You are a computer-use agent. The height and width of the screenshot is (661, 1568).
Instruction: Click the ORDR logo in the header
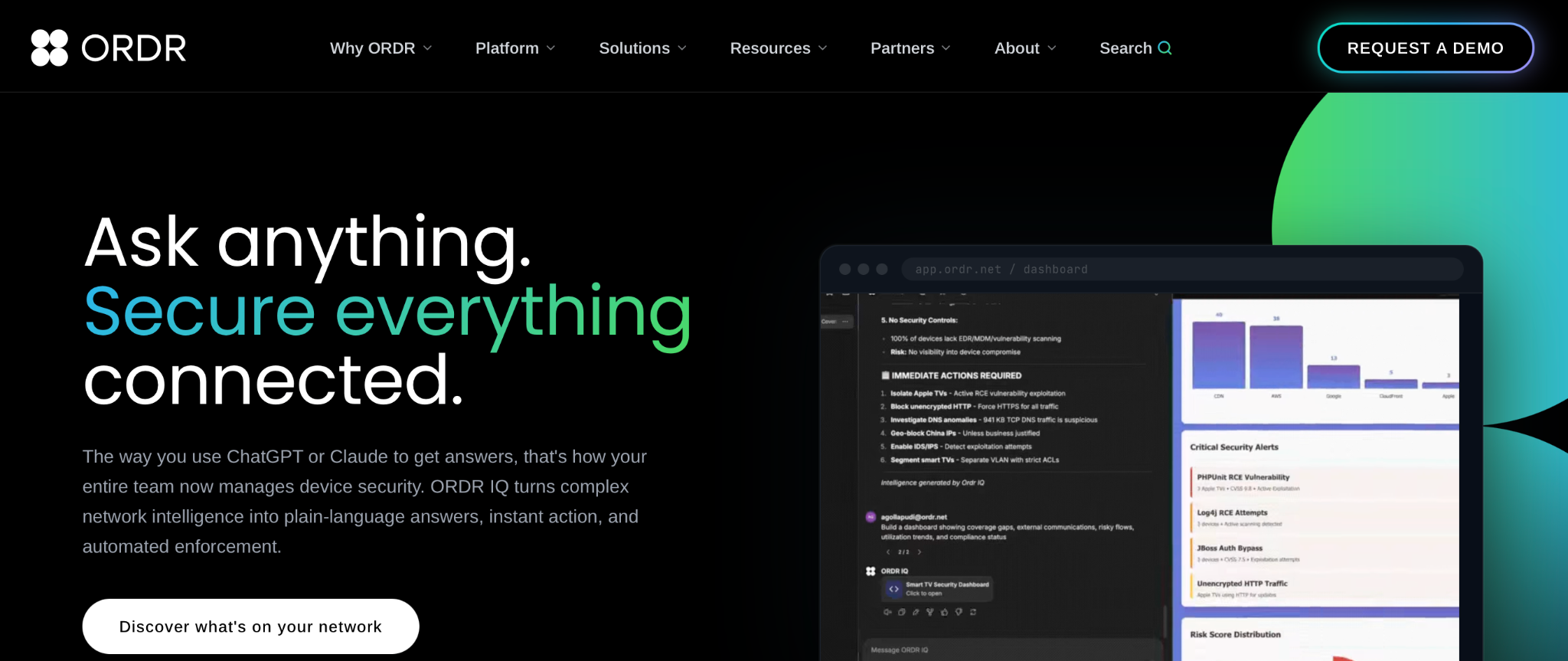tap(109, 47)
